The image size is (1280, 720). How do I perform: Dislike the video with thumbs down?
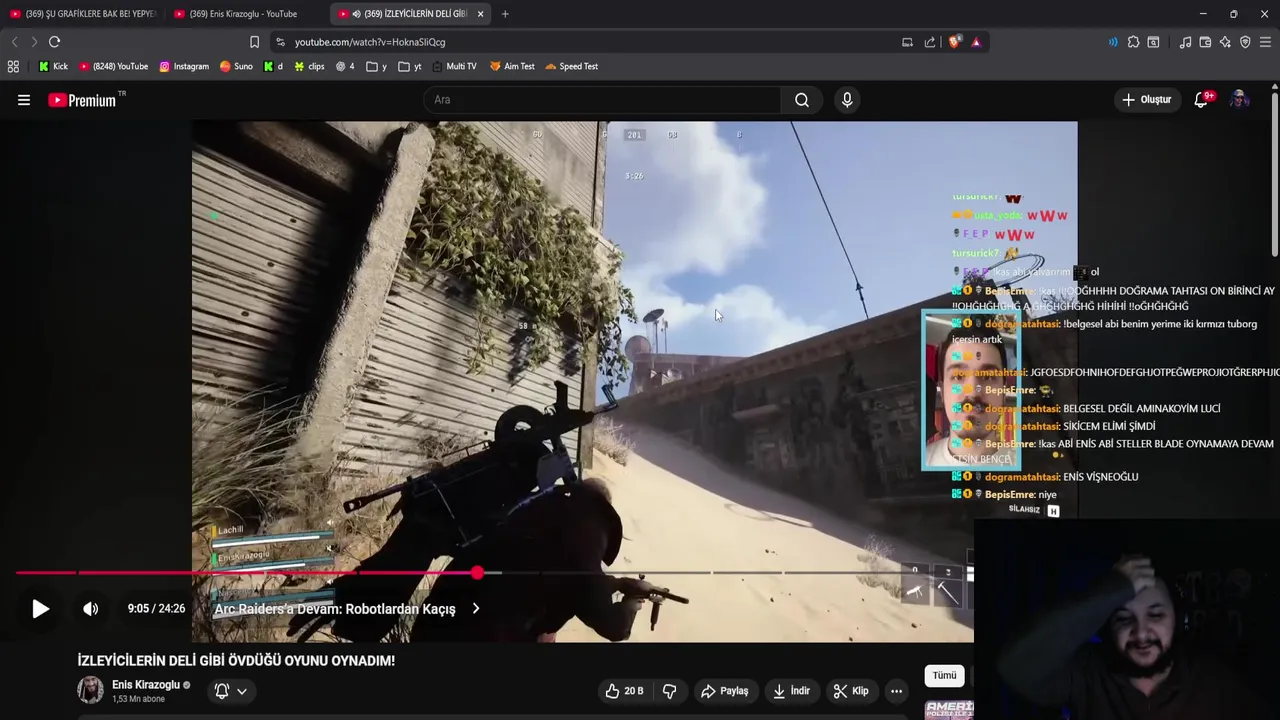coord(670,691)
